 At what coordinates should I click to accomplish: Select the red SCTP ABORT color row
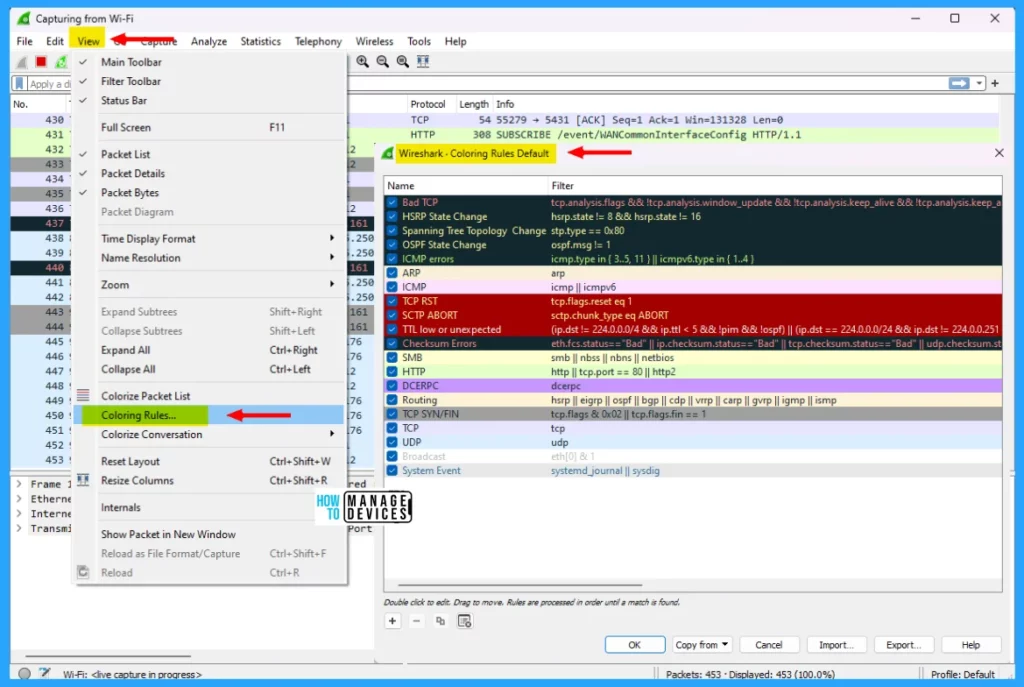(693, 315)
